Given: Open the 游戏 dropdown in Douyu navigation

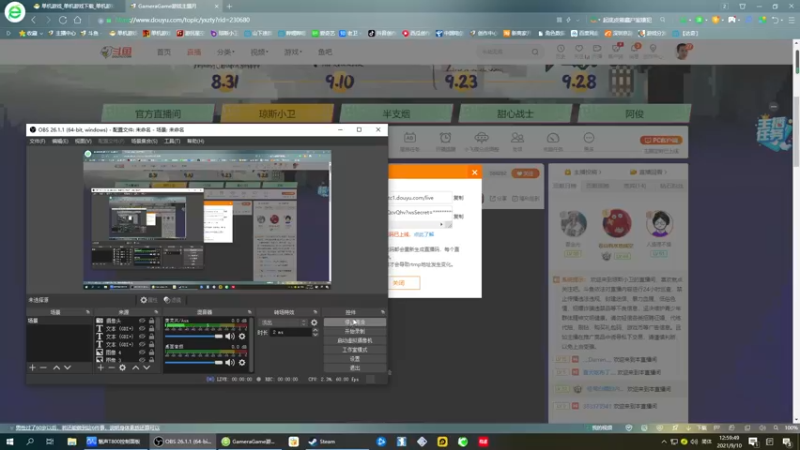Looking at the screenshot, I should point(293,52).
